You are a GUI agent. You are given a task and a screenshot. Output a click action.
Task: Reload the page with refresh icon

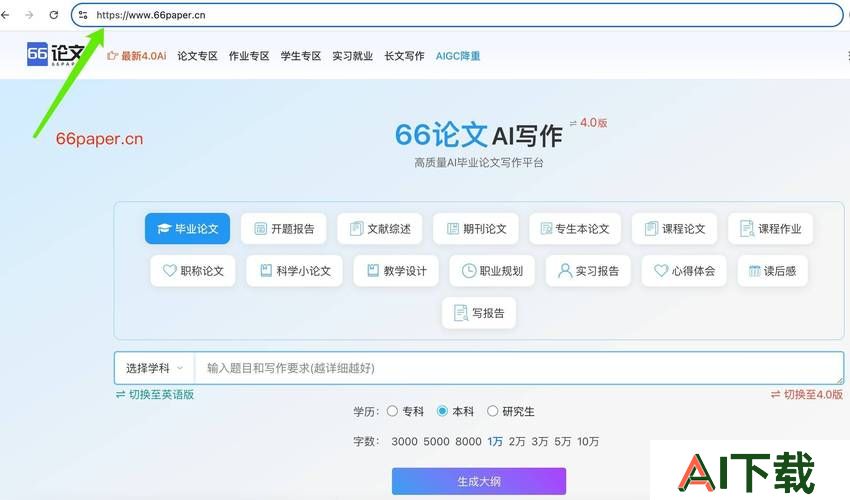[54, 15]
